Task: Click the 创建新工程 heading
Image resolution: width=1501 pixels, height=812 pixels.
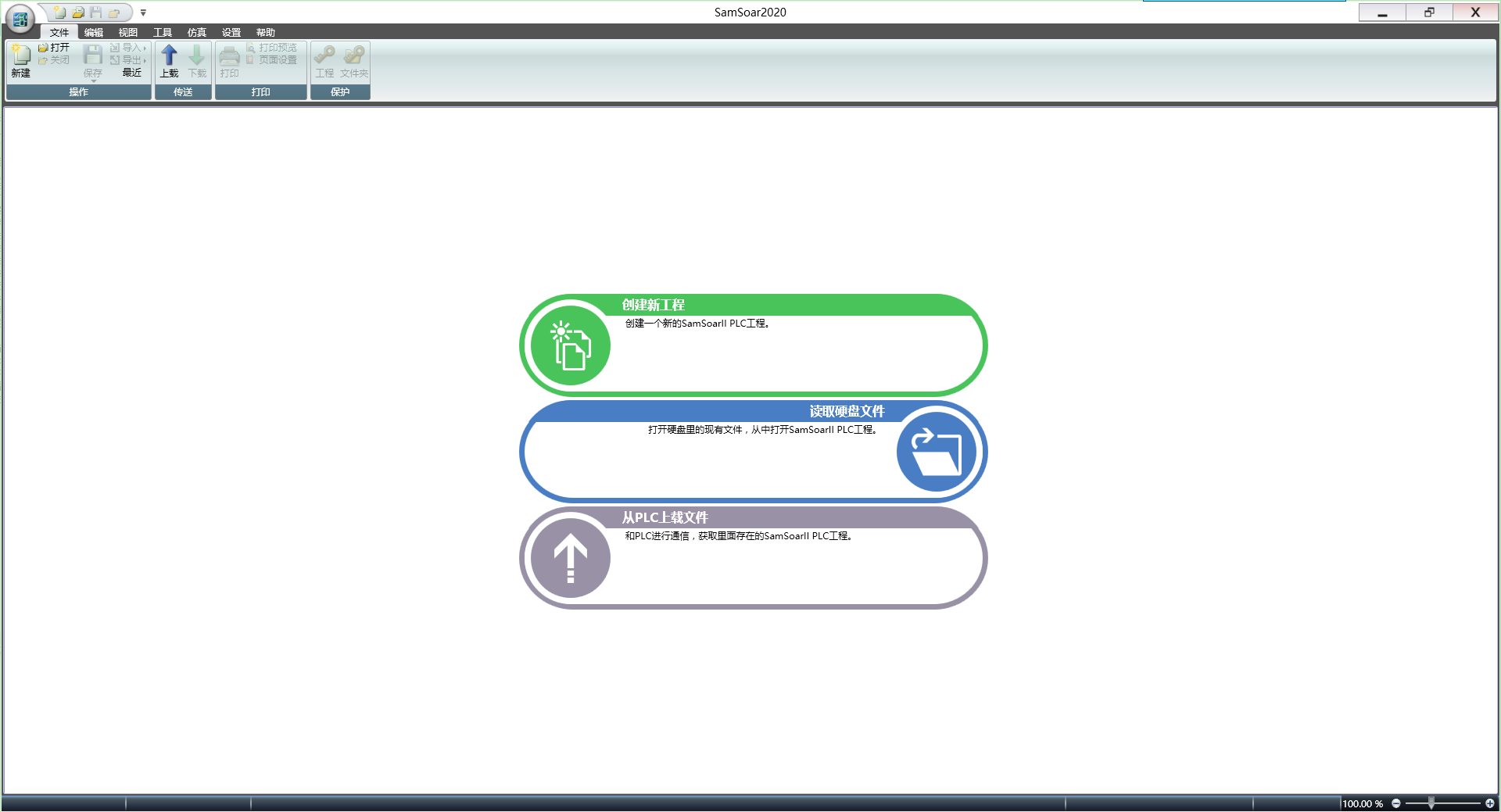Action: point(654,305)
